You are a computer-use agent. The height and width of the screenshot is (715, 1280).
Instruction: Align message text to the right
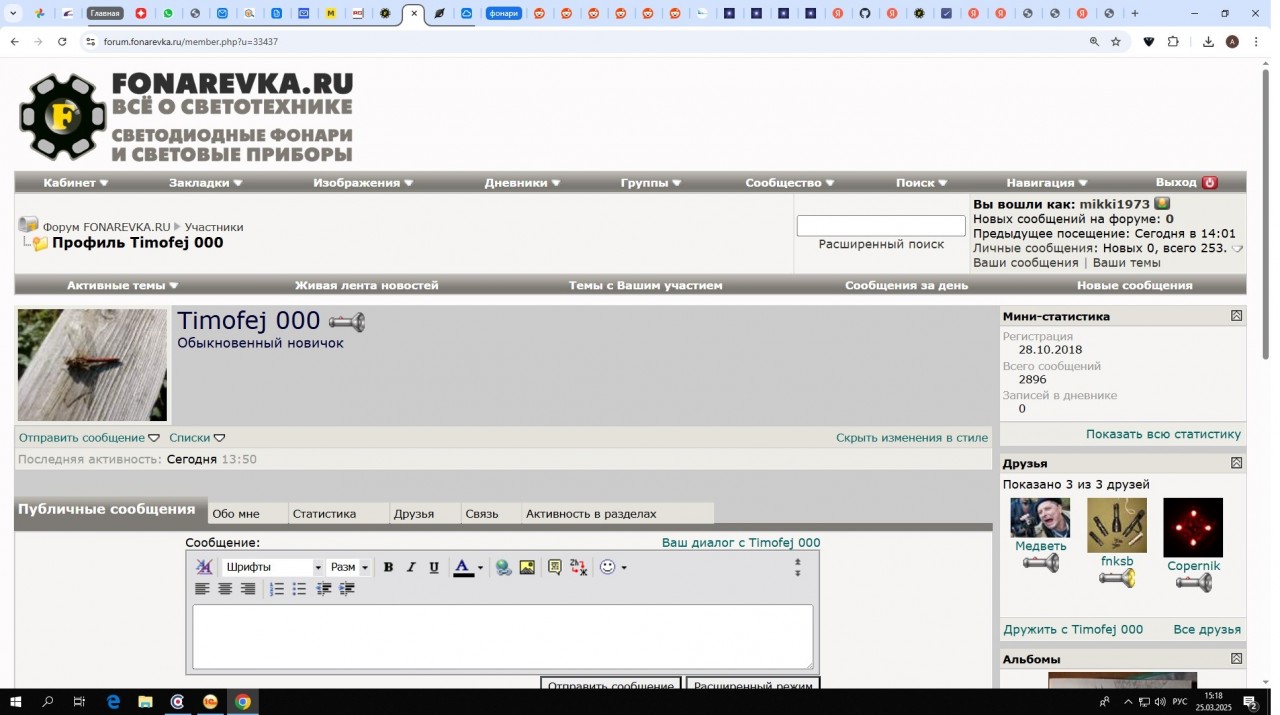(x=248, y=589)
